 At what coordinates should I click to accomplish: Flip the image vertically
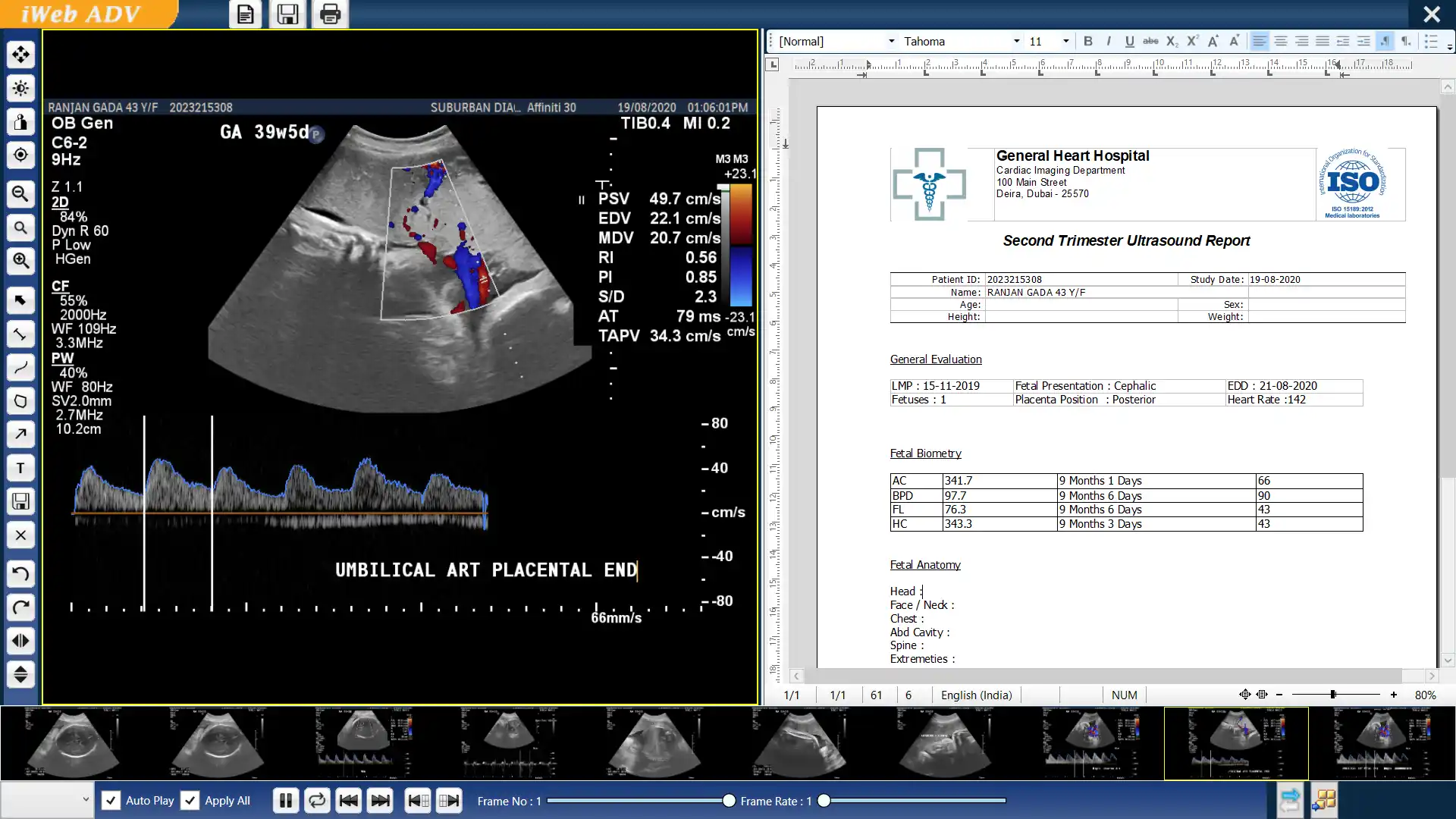[x=20, y=674]
